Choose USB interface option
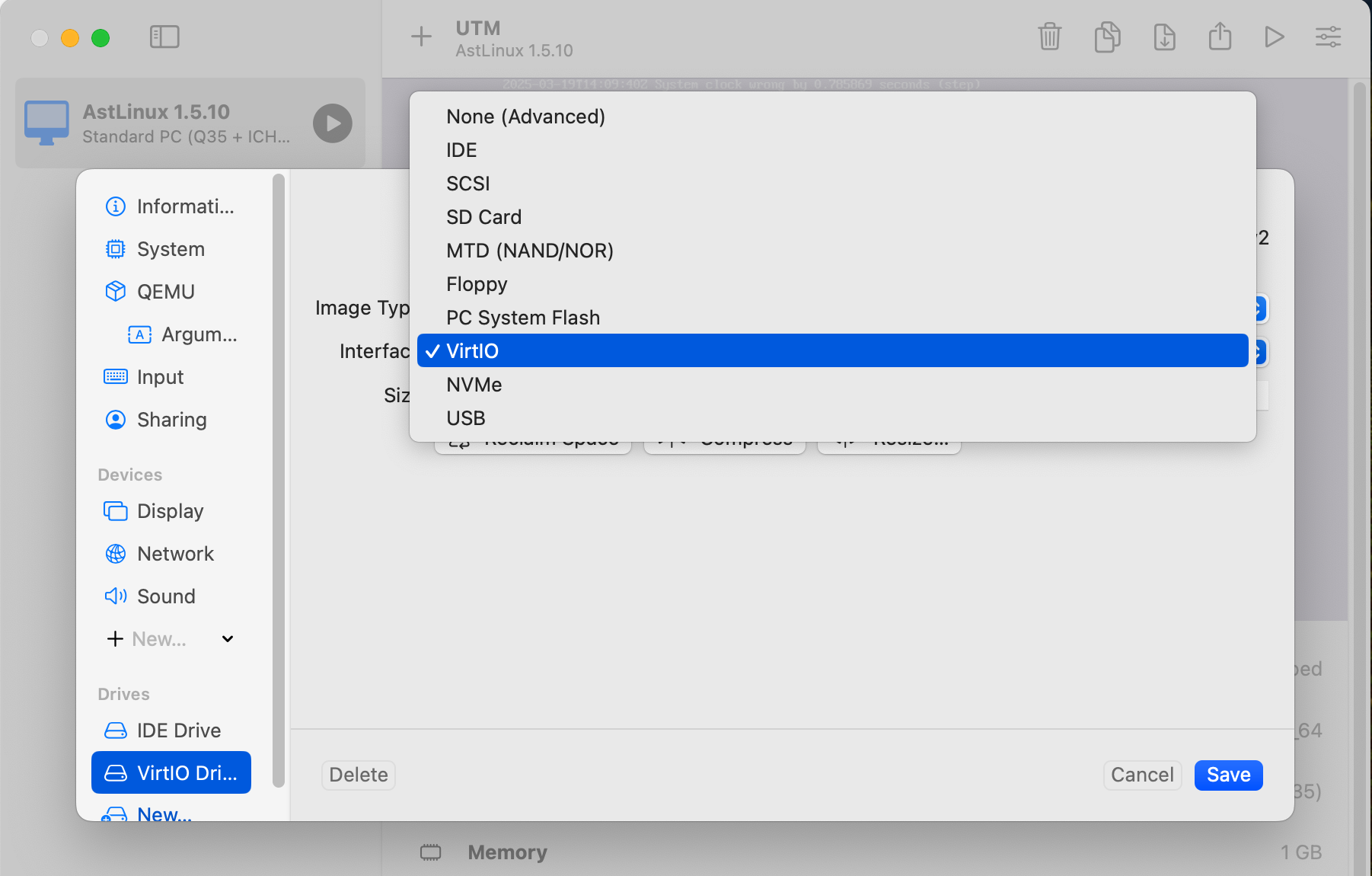This screenshot has height=876, width=1372. click(x=833, y=418)
